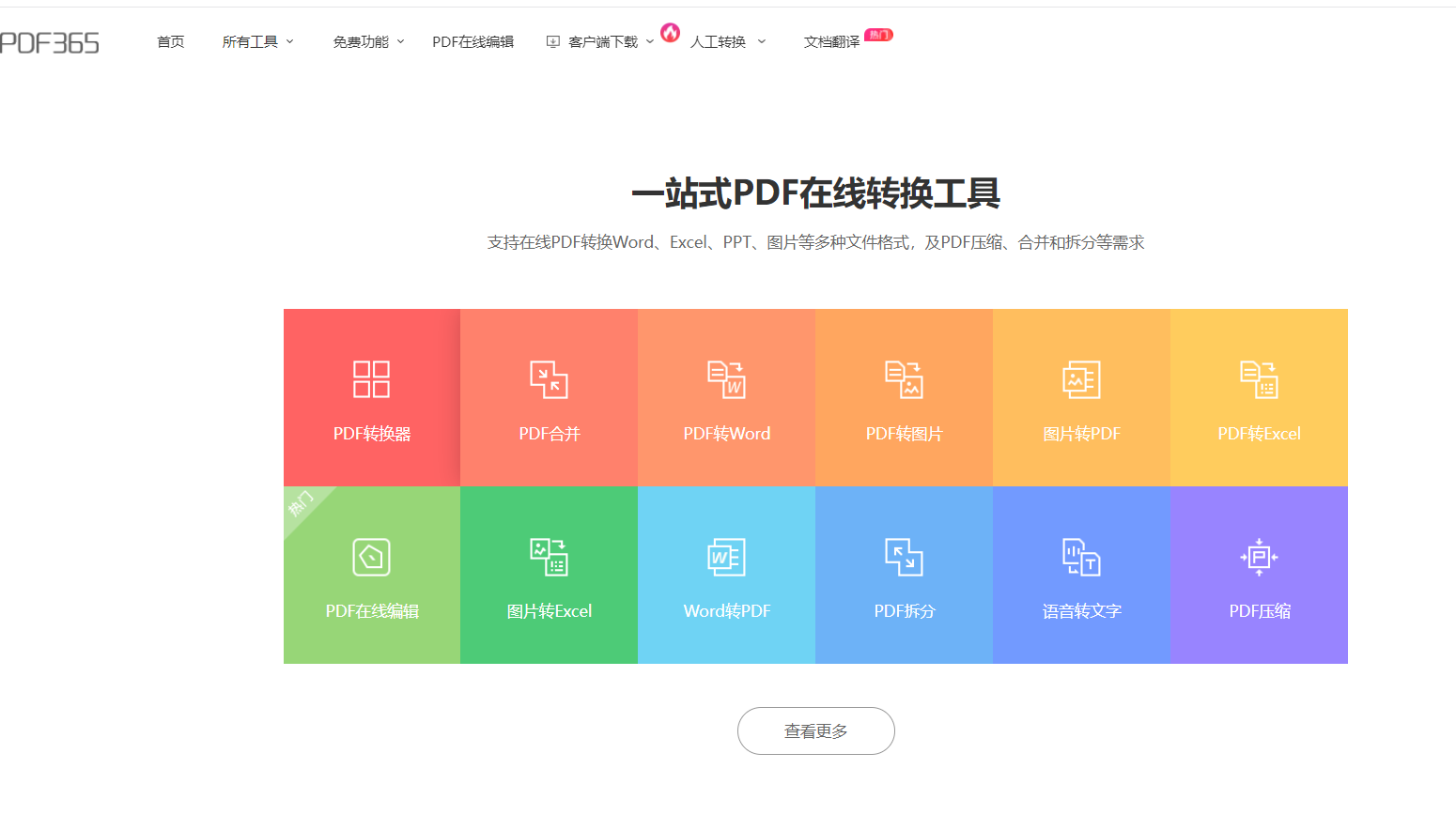Click the PDF转Word icon
The width and height of the screenshot is (1456, 830).
726,379
